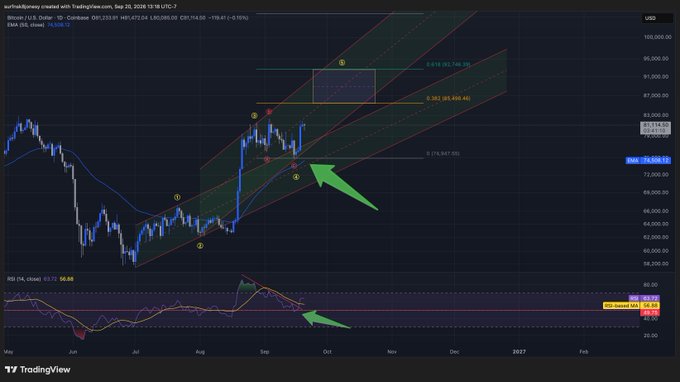Click the shaded target rectangle between Fibonacci levels
Screen dimensions: 680x382
[x=344, y=86]
